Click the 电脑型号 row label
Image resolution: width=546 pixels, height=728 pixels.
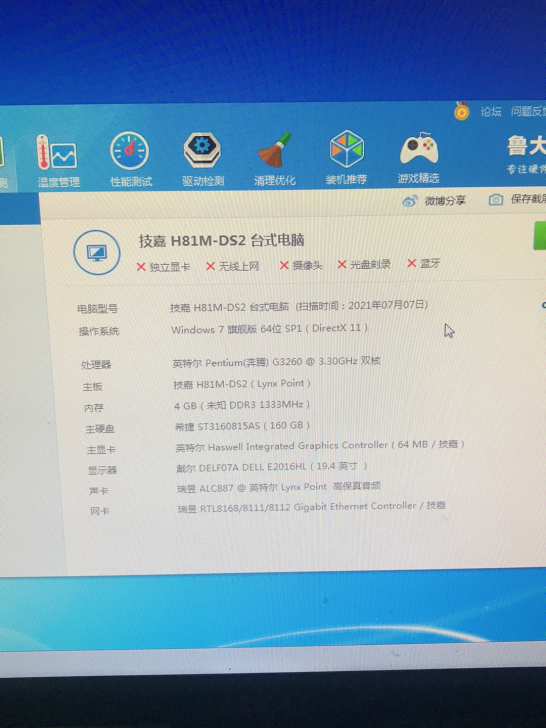[x=98, y=309]
